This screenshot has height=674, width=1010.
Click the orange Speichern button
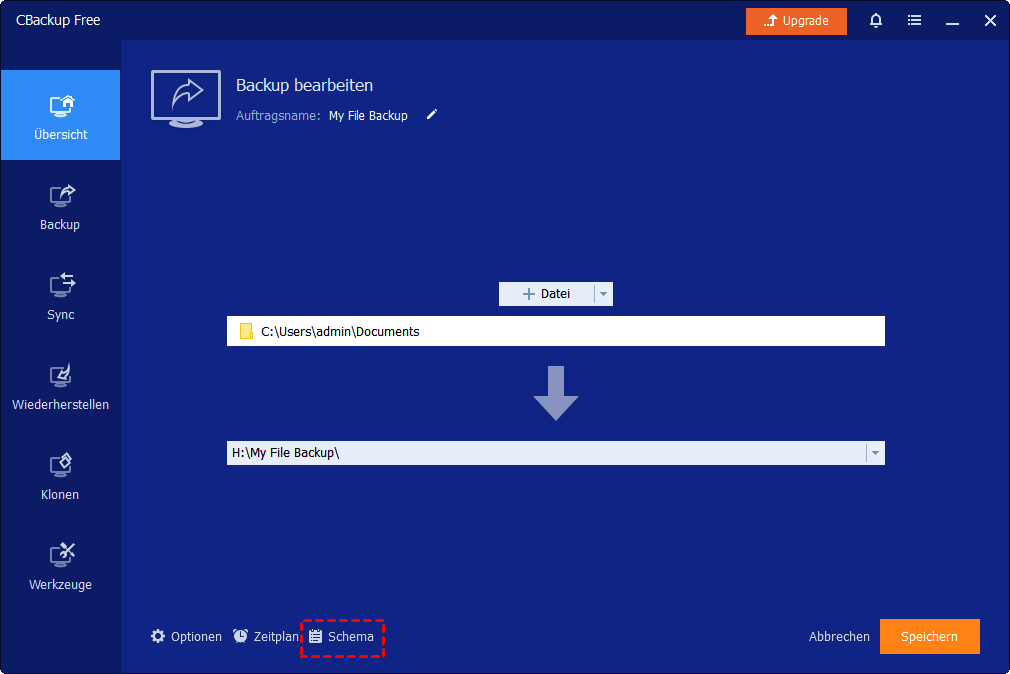(929, 636)
